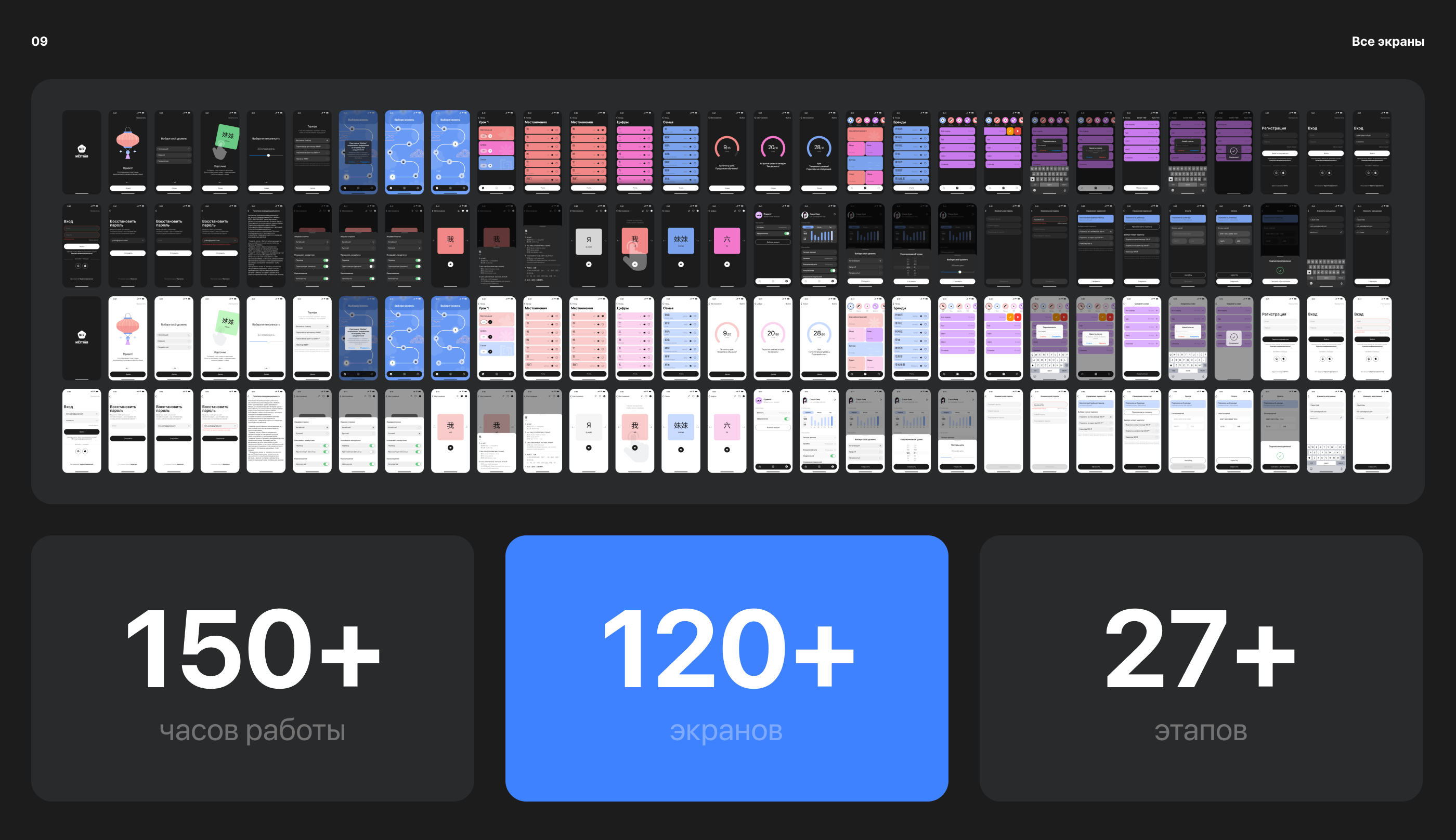Expand "Уровень" row on dark guest profile screen
The image size is (1456, 840).
pyautogui.click(x=773, y=227)
